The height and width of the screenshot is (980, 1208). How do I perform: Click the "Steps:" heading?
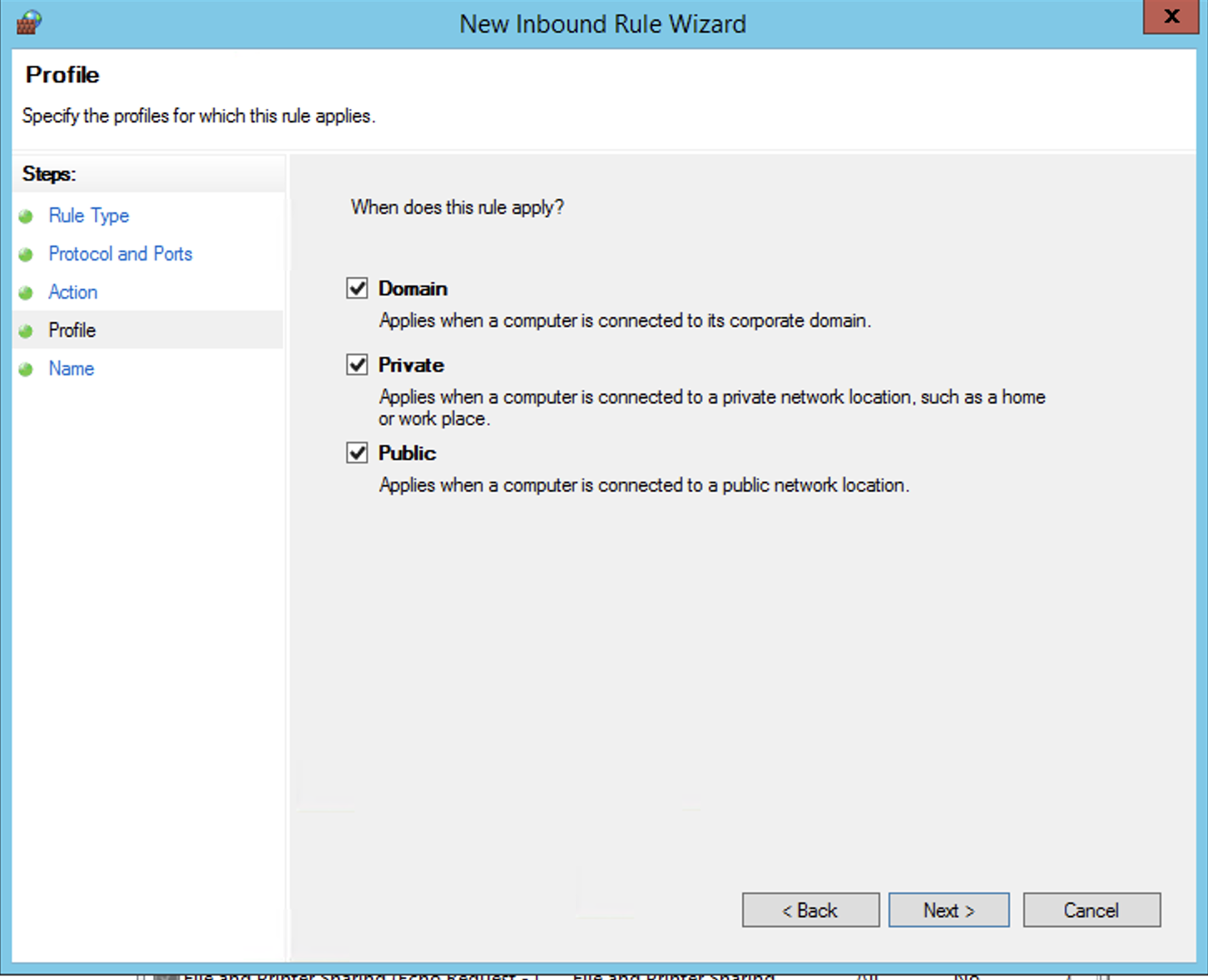49,174
